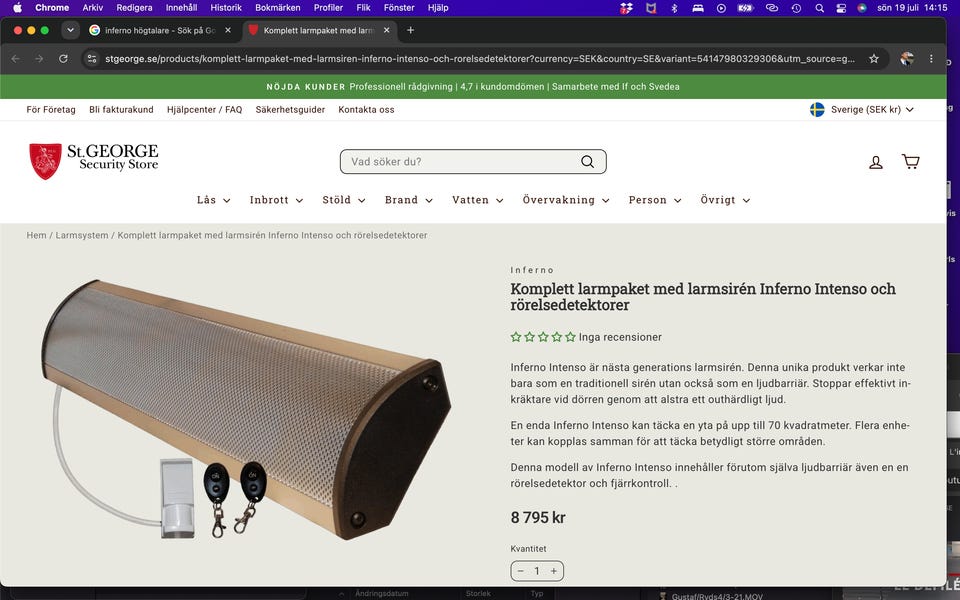
Task: Expand the Person menu
Action: click(x=654, y=200)
